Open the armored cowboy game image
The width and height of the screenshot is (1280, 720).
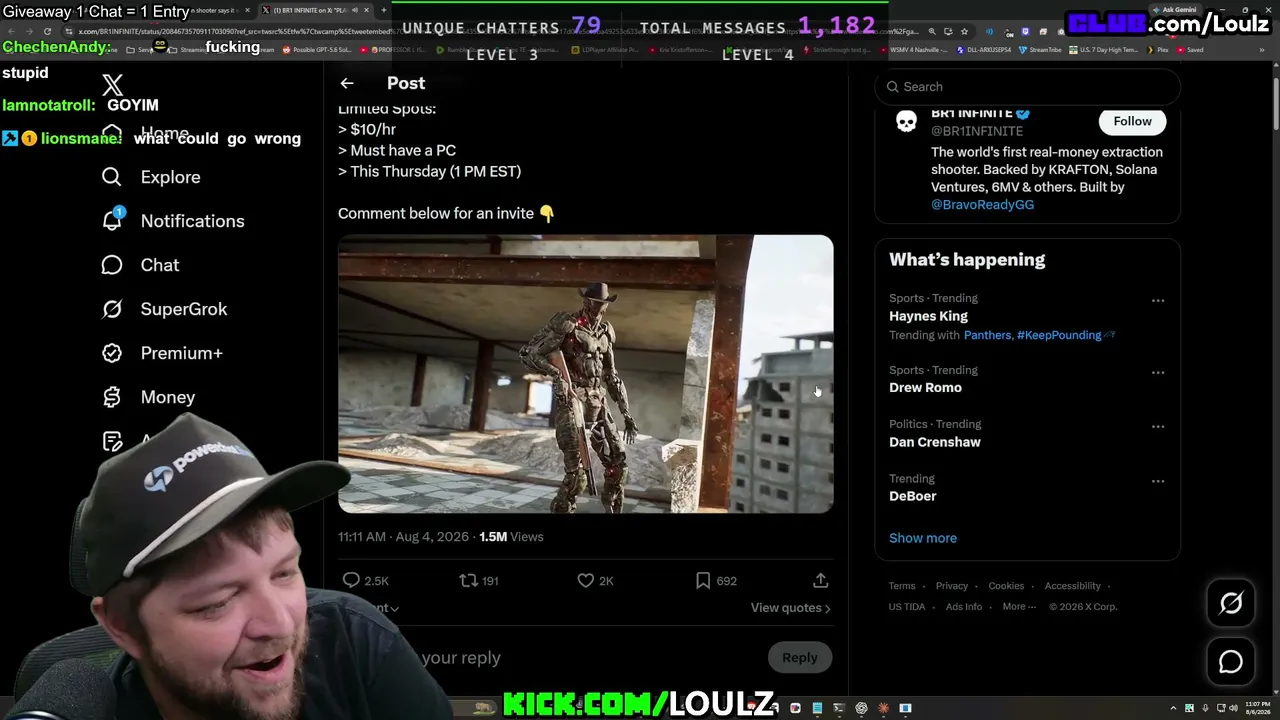[585, 374]
